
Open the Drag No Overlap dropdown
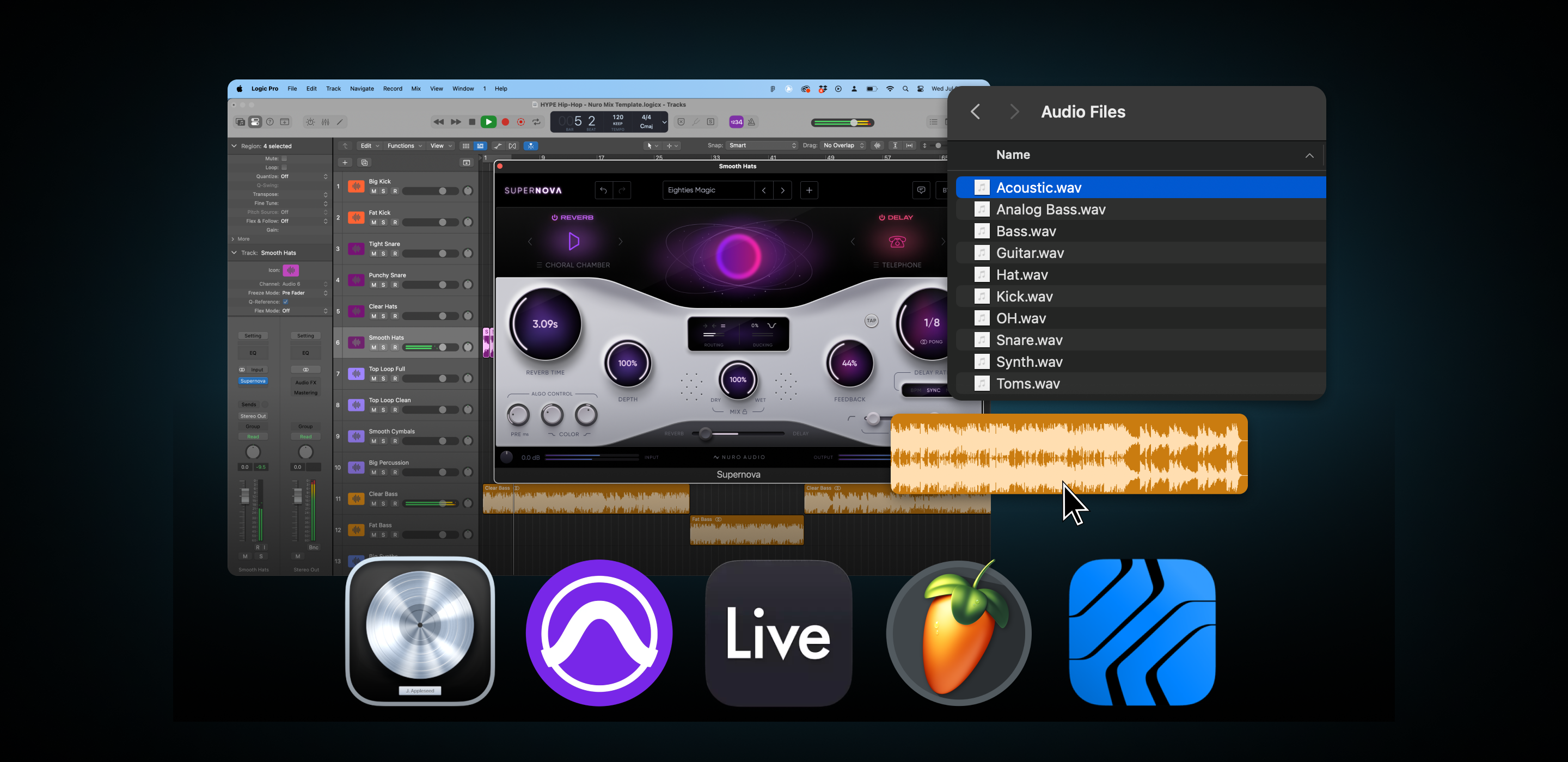(843, 145)
